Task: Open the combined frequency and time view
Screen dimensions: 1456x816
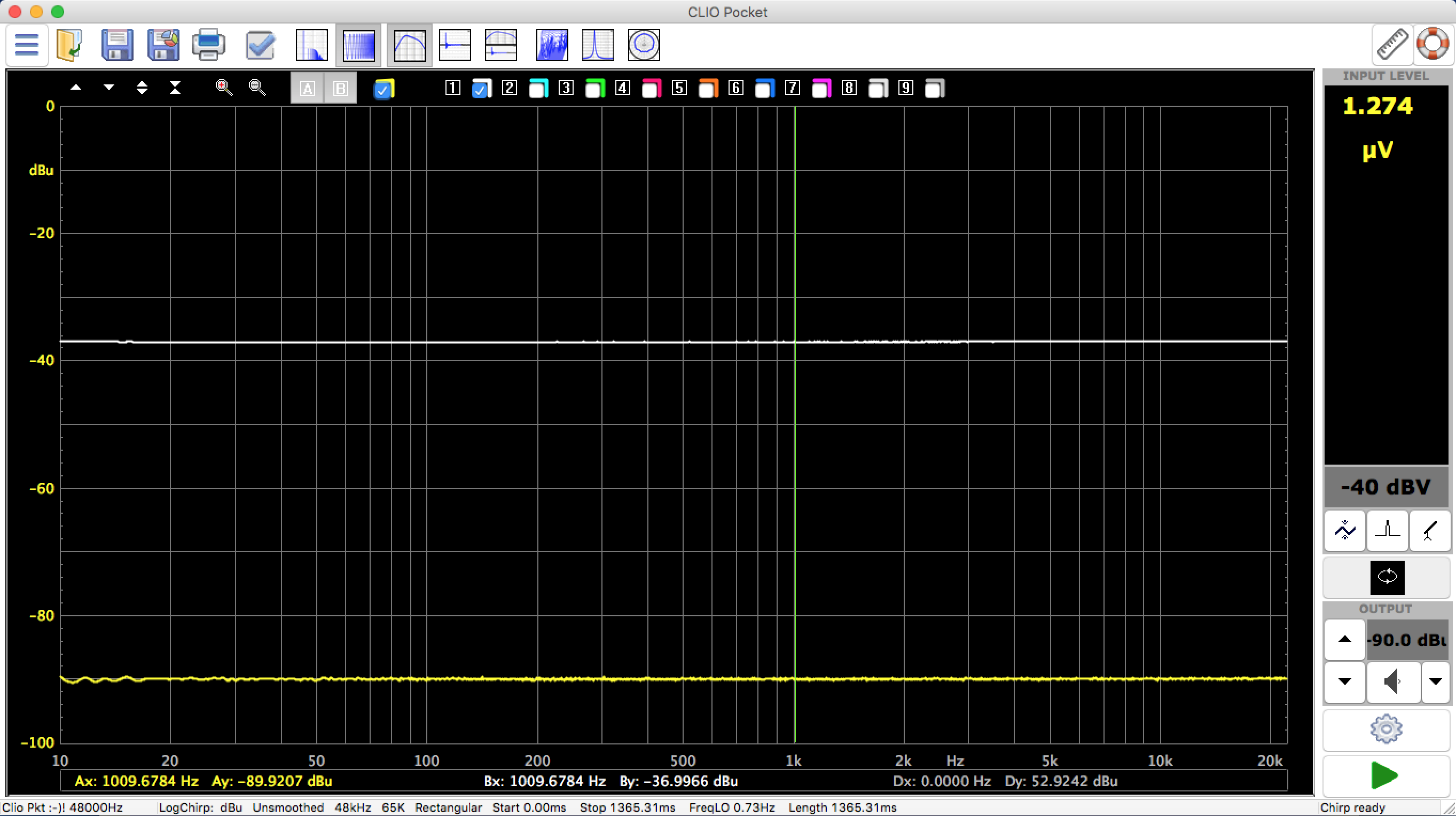Action: click(501, 45)
